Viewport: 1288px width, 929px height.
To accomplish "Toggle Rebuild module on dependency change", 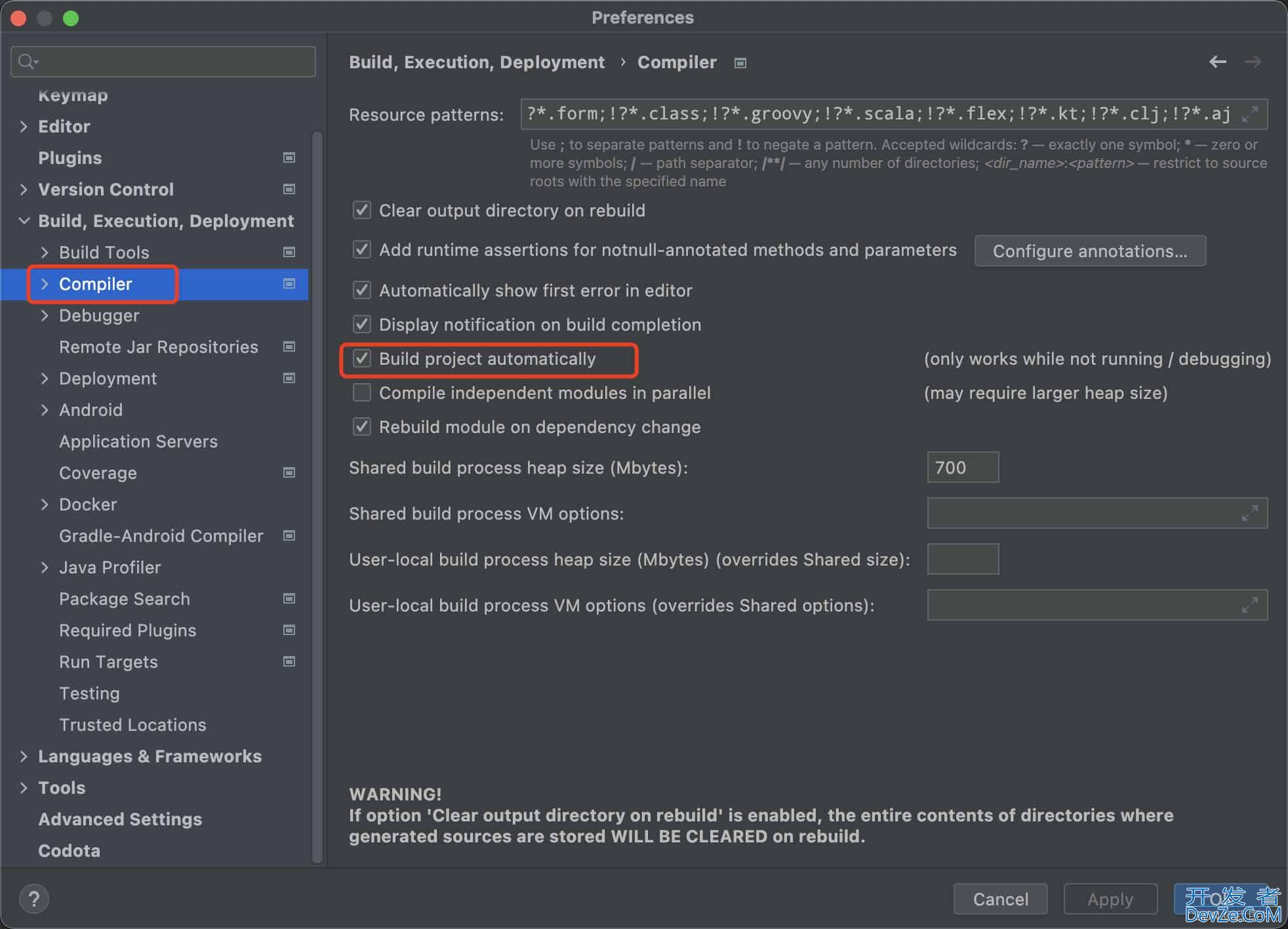I will coord(362,426).
